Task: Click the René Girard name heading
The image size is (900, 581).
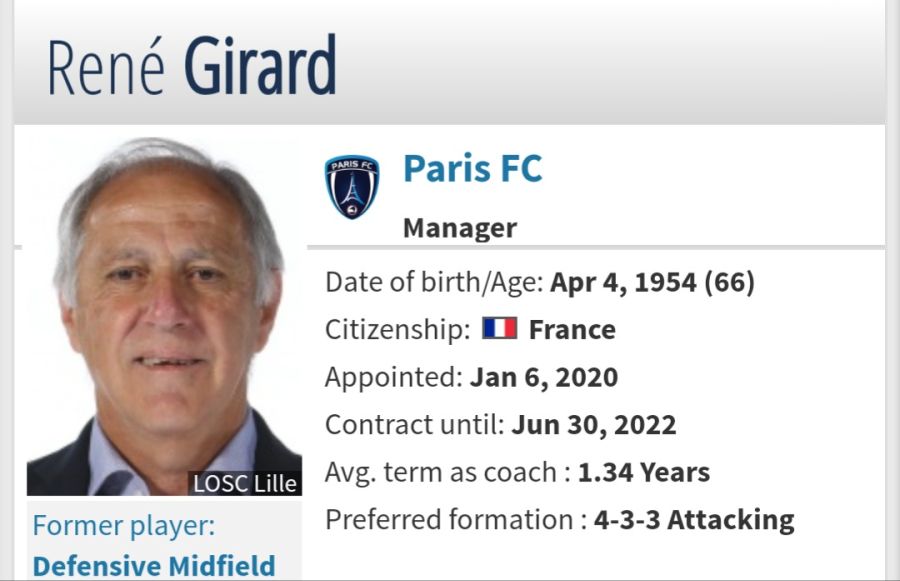Action: pos(192,65)
